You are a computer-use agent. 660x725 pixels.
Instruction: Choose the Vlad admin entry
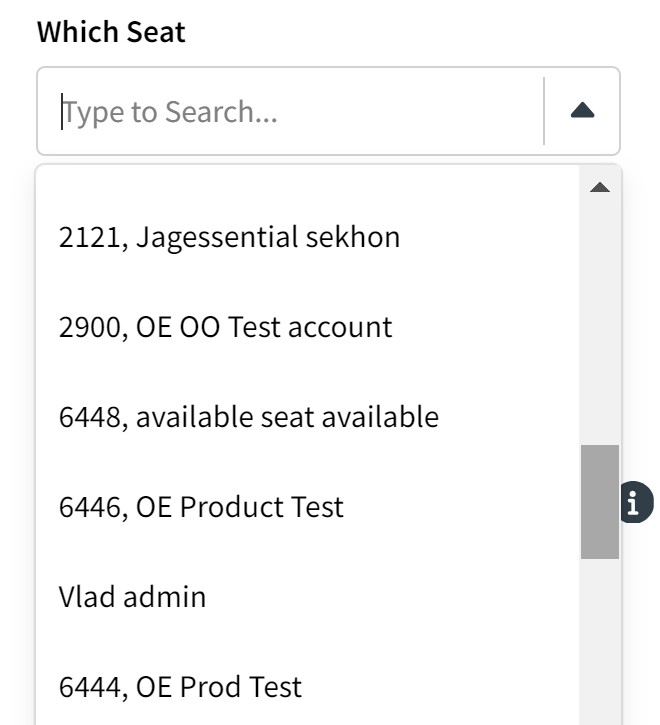[x=132, y=597]
